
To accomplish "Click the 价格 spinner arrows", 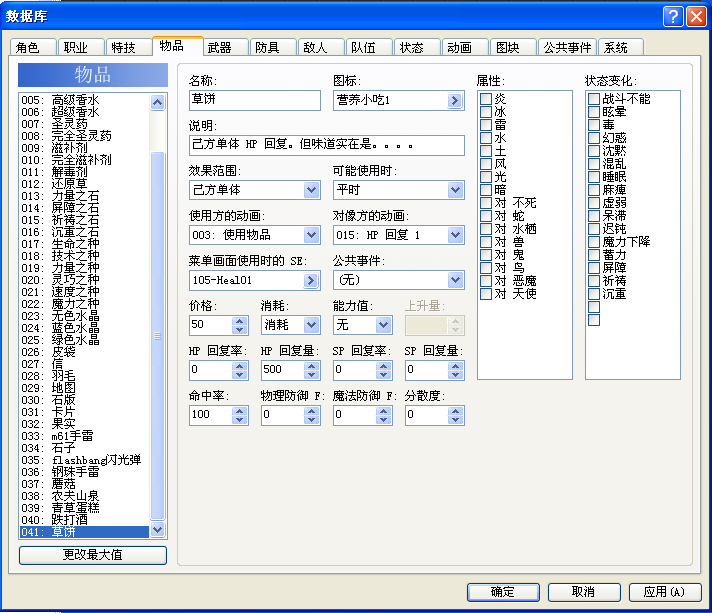I will click(240, 325).
